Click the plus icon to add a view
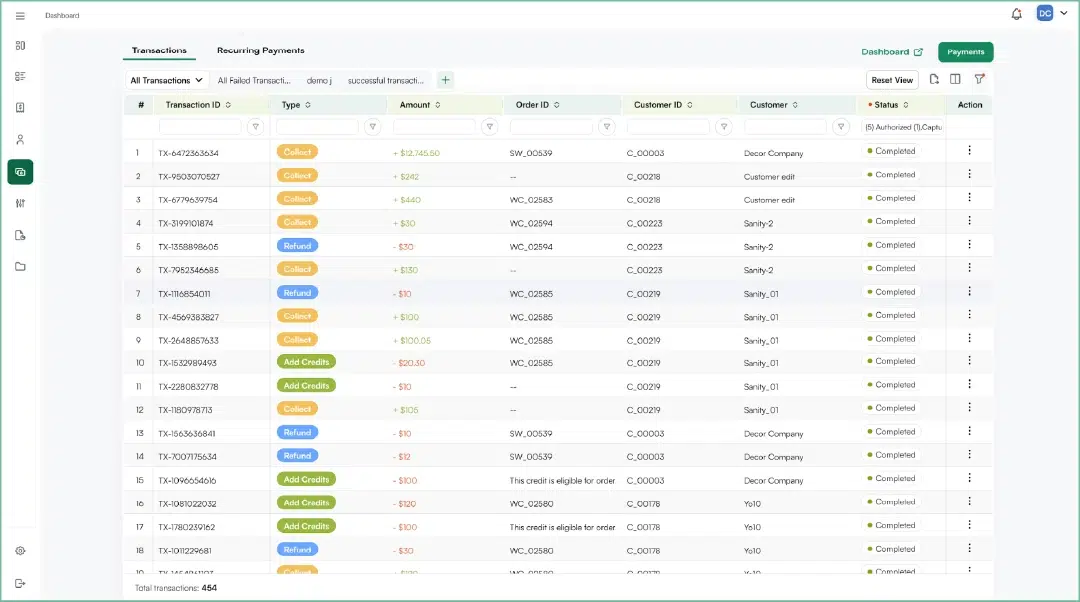1080x602 pixels. [445, 79]
